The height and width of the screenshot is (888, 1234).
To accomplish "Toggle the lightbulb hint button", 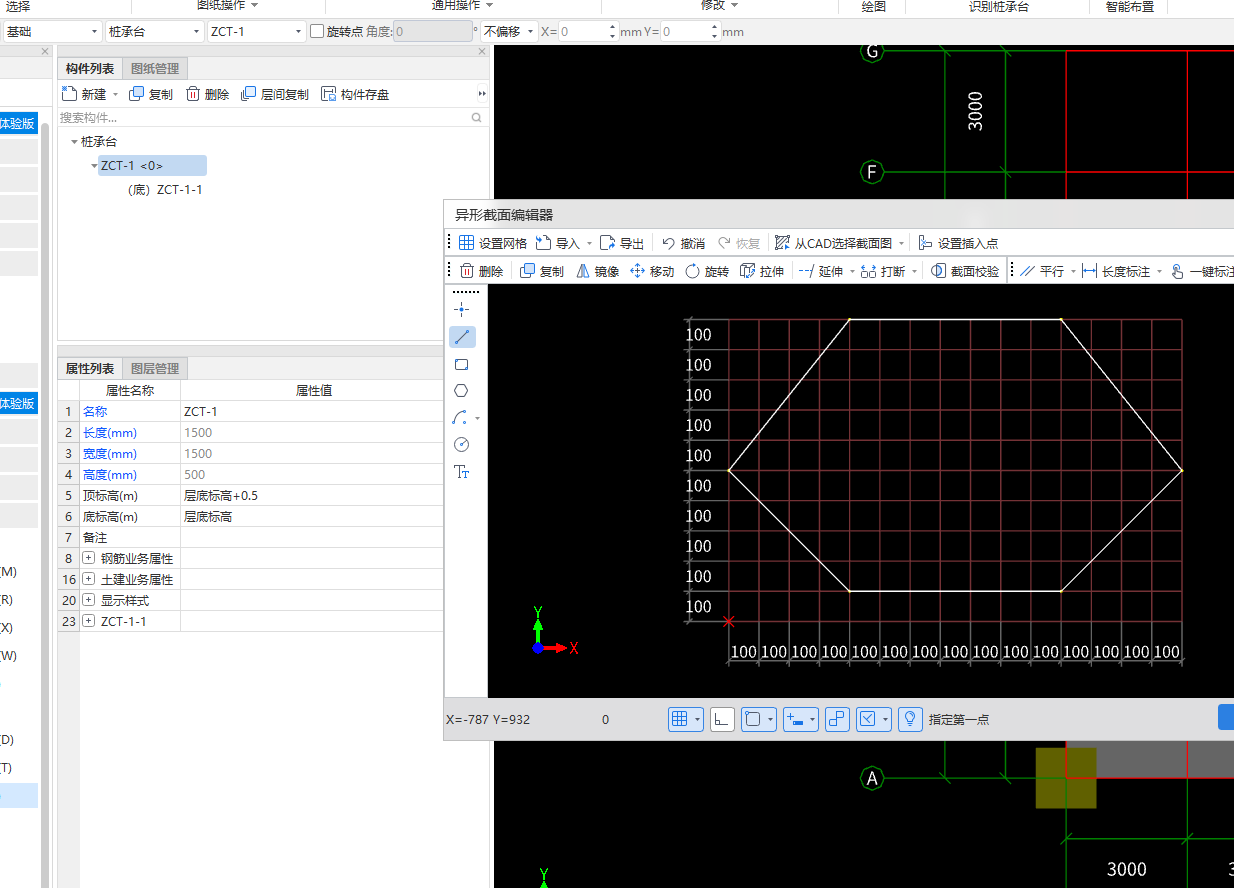I will [909, 719].
